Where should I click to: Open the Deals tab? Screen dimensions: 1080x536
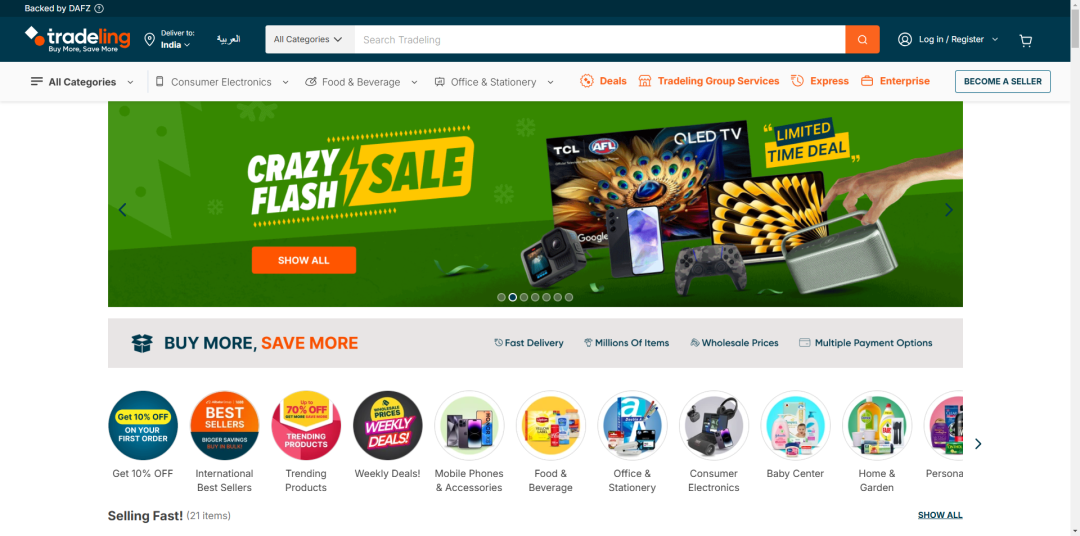pyautogui.click(x=603, y=81)
